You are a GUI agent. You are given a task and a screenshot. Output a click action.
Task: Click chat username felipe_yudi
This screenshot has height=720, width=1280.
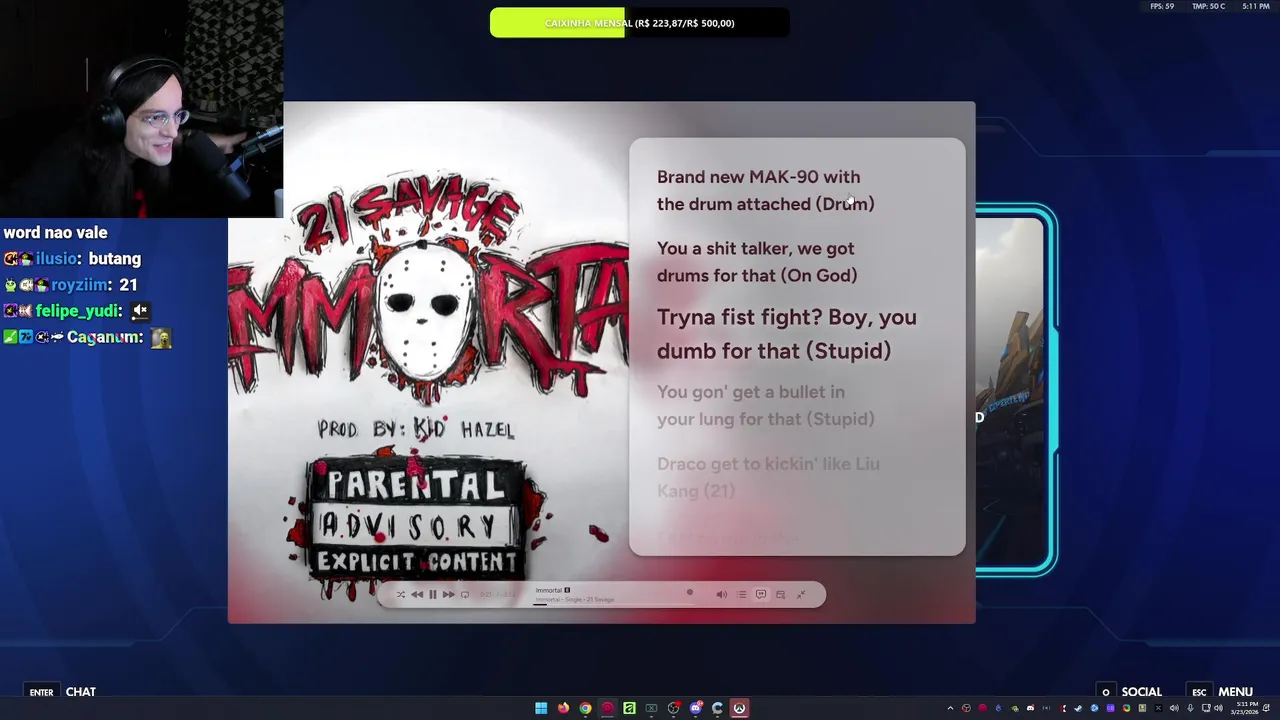coord(78,311)
